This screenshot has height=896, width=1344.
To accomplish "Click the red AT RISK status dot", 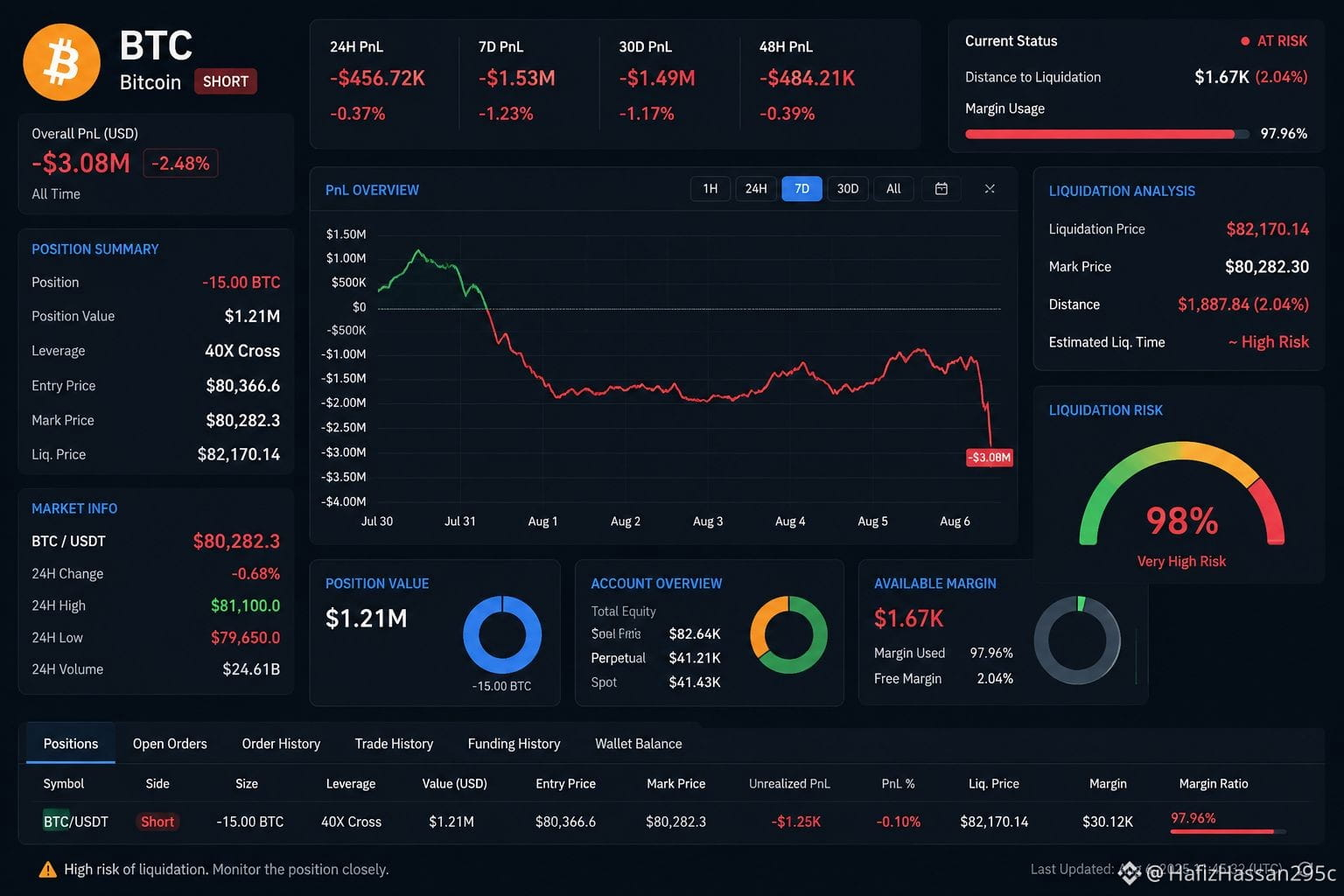I will coord(1245,41).
